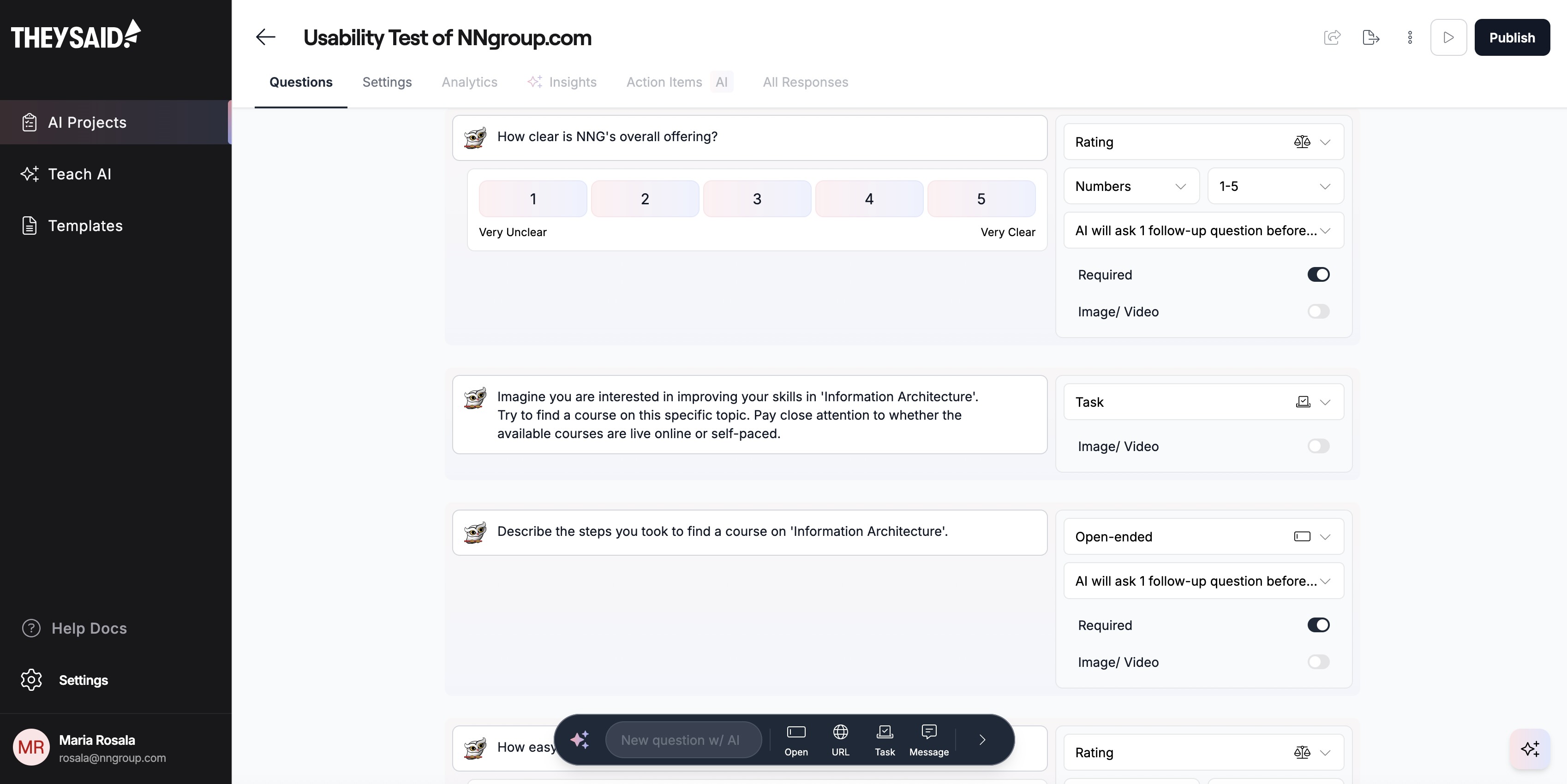Image resolution: width=1567 pixels, height=784 pixels.
Task: Click the MR user avatar
Action: tap(31, 748)
